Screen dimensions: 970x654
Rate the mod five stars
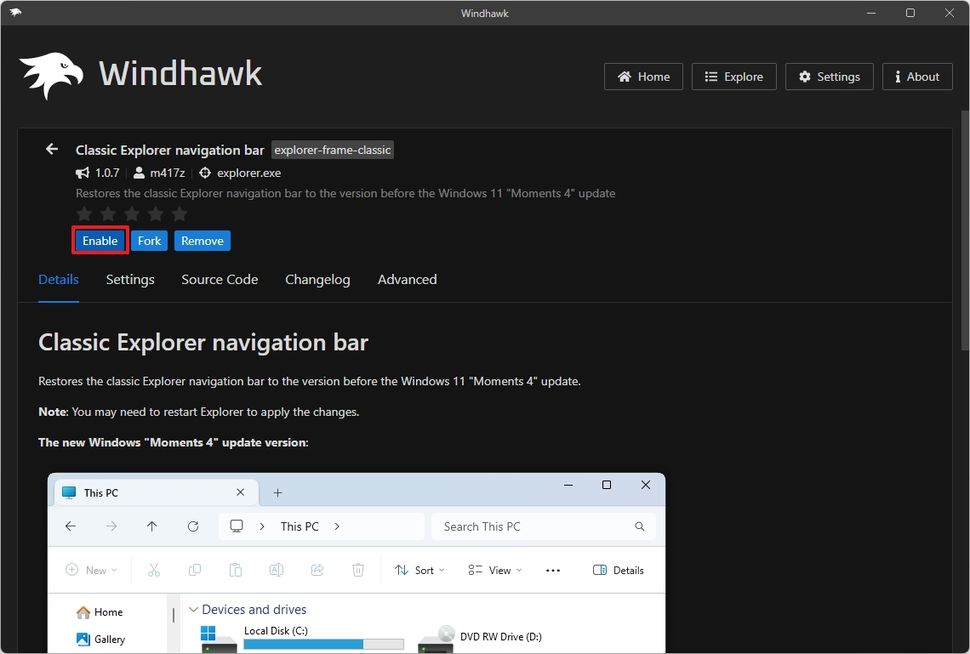click(178, 213)
